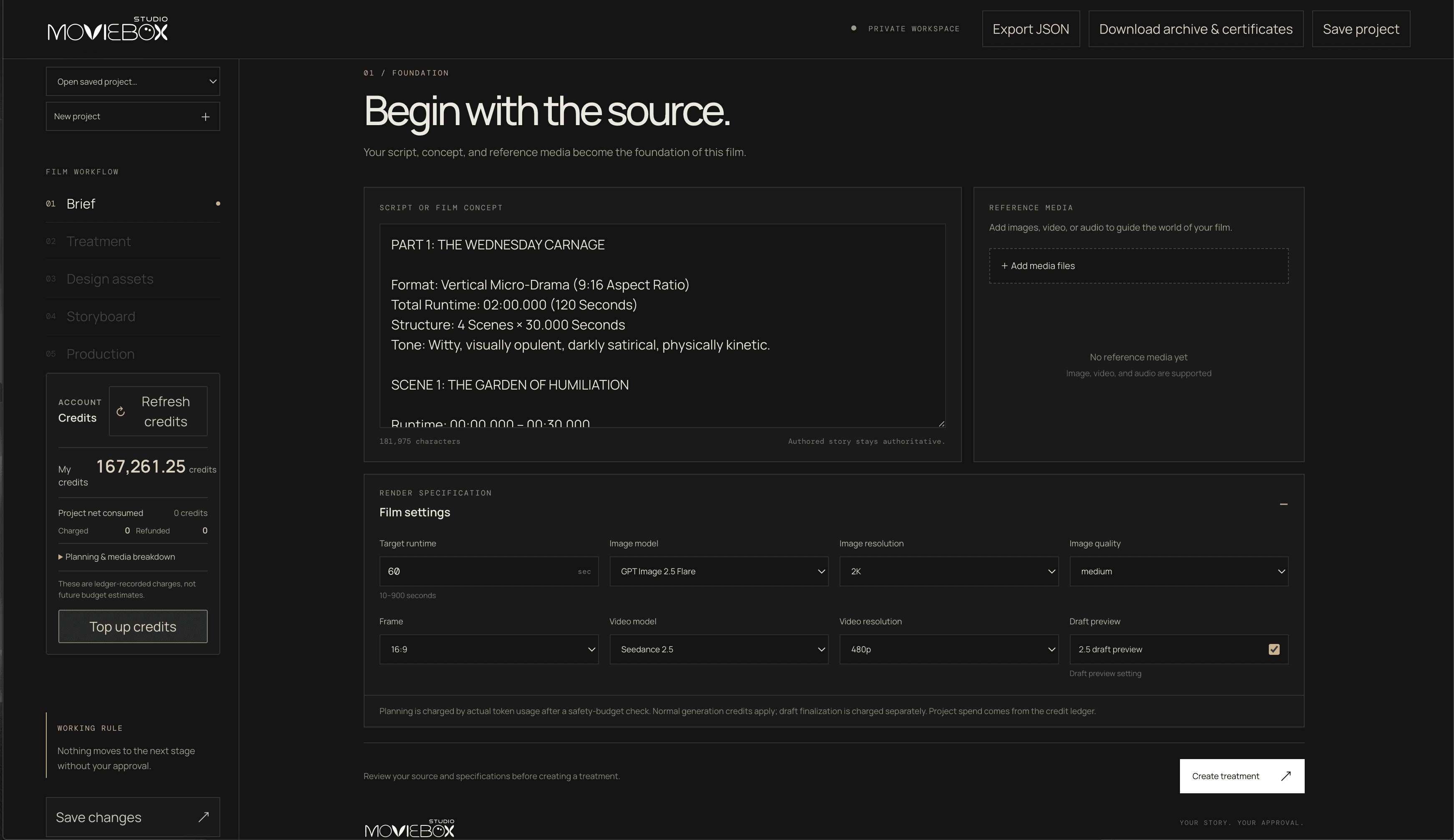The image size is (1454, 840).
Task: Click the Top up credits button
Action: (133, 626)
